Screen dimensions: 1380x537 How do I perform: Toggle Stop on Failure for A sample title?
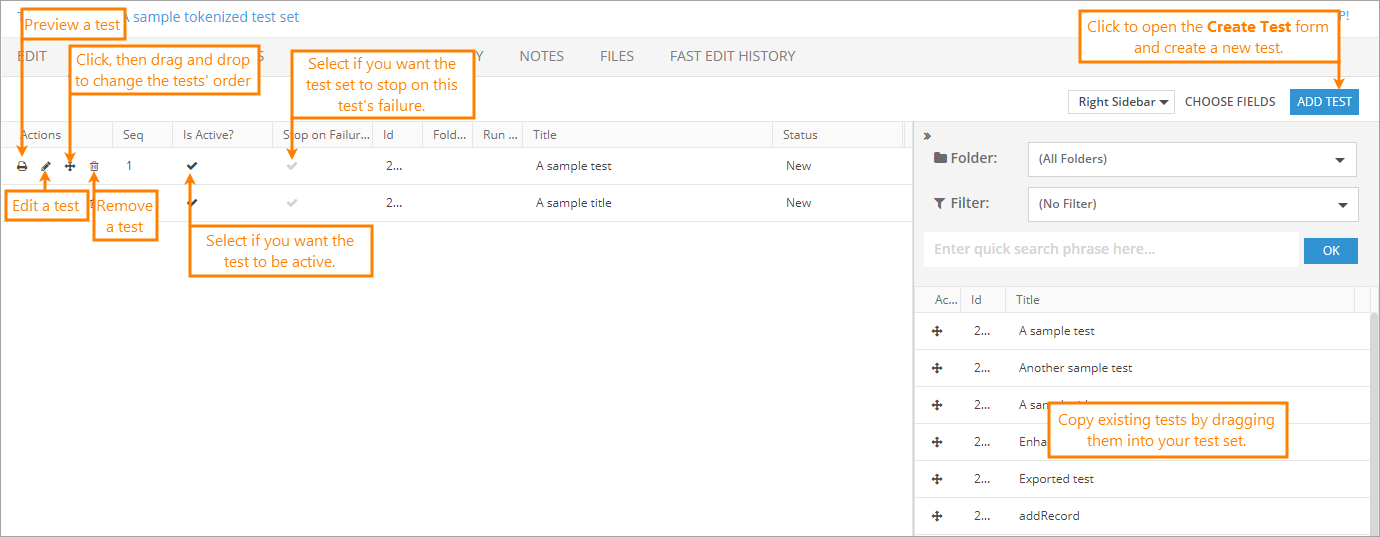(292, 203)
